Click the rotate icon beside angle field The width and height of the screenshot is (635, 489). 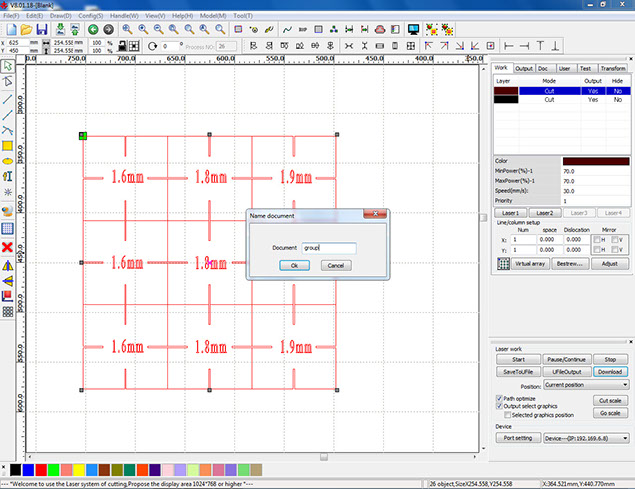152,46
